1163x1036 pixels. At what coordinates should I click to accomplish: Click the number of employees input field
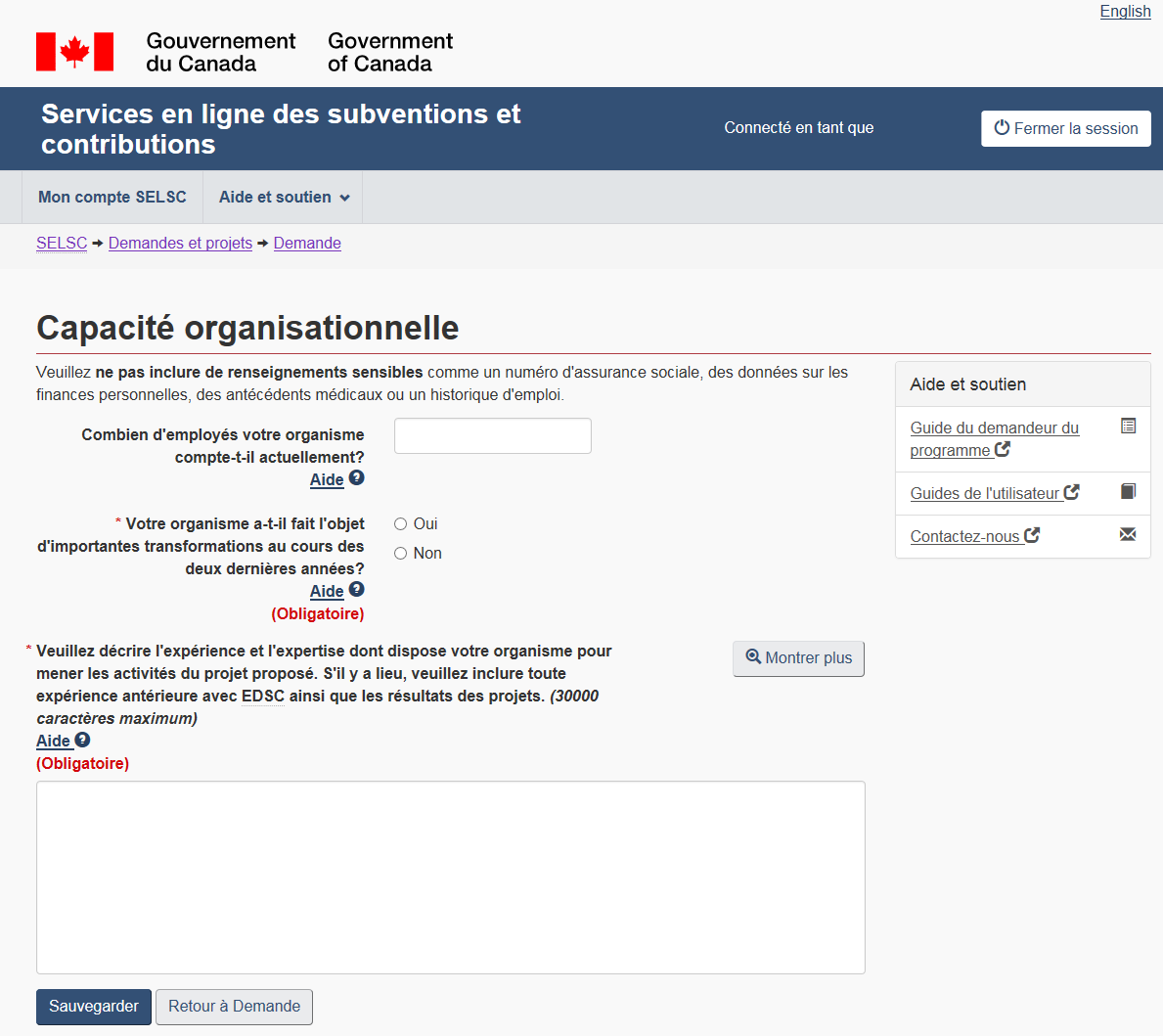click(493, 436)
